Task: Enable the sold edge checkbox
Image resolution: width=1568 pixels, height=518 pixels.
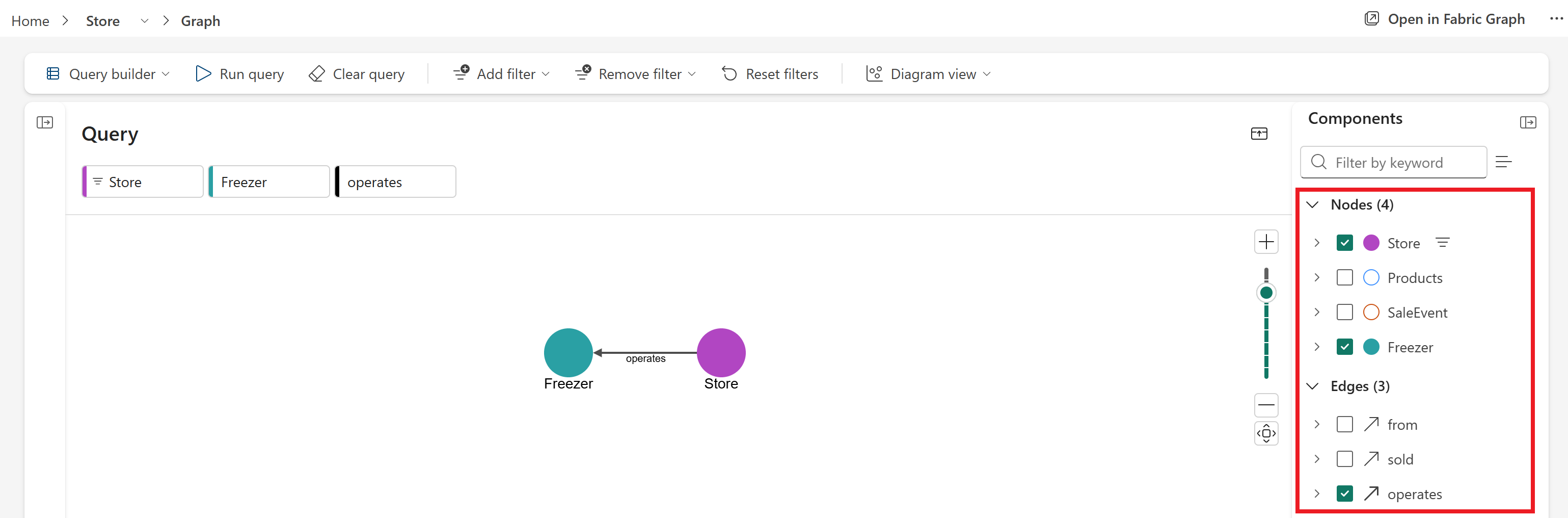Action: pyautogui.click(x=1344, y=459)
